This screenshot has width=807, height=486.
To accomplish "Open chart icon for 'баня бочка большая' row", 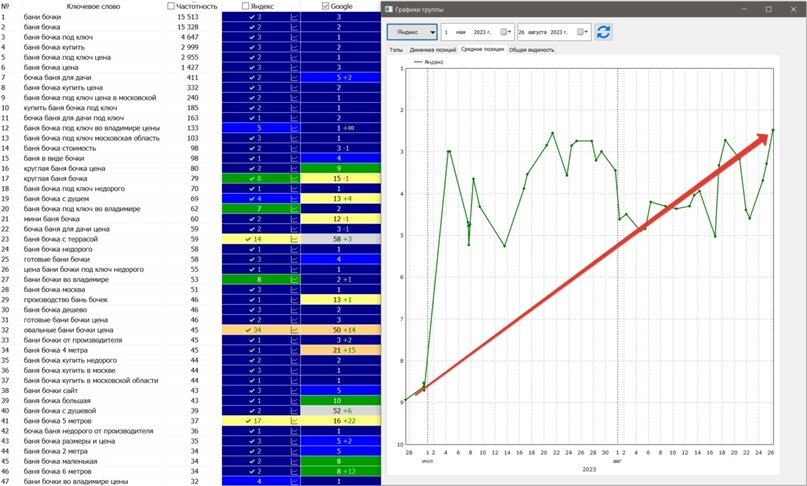I will (x=295, y=401).
